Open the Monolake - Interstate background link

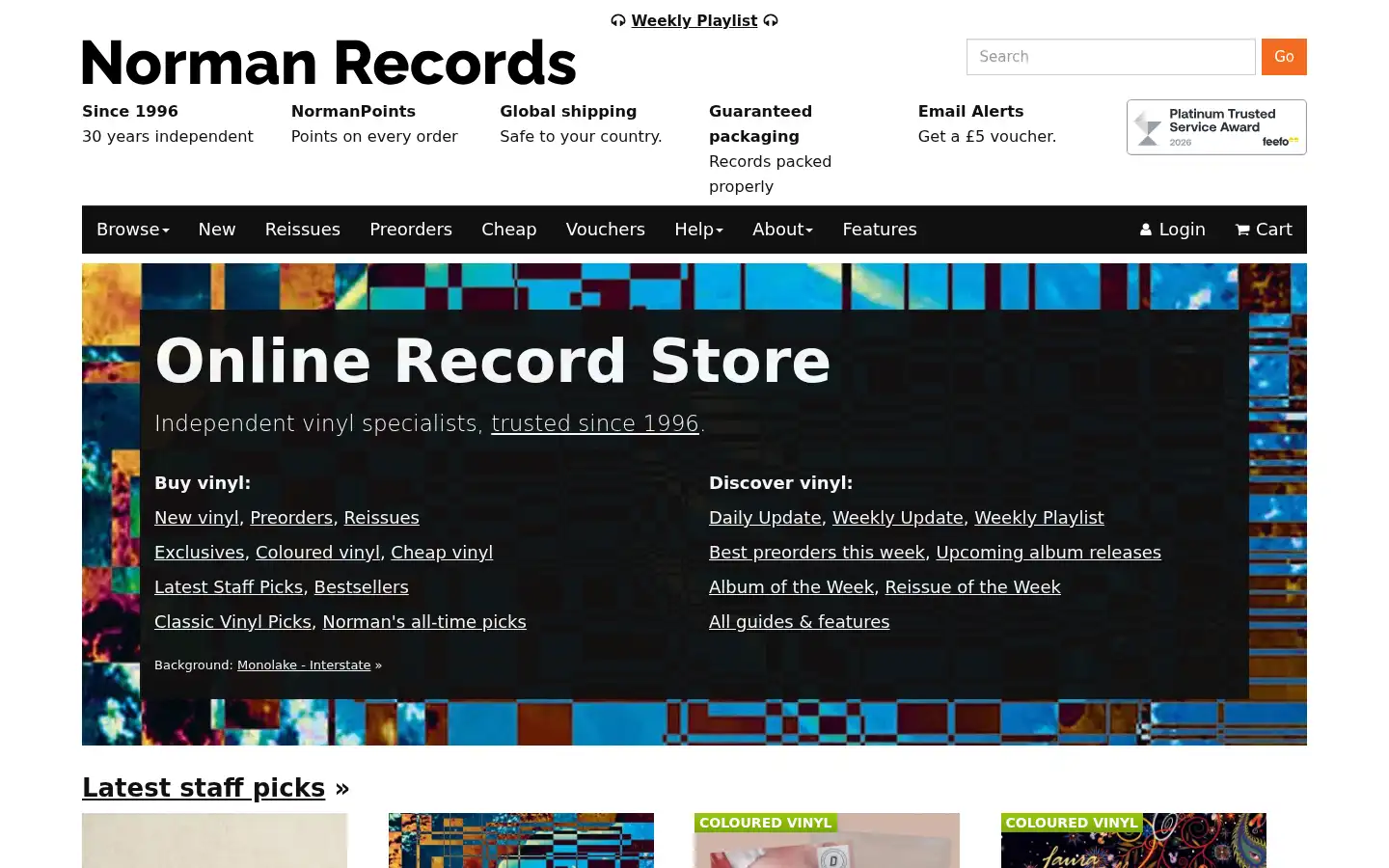(304, 665)
